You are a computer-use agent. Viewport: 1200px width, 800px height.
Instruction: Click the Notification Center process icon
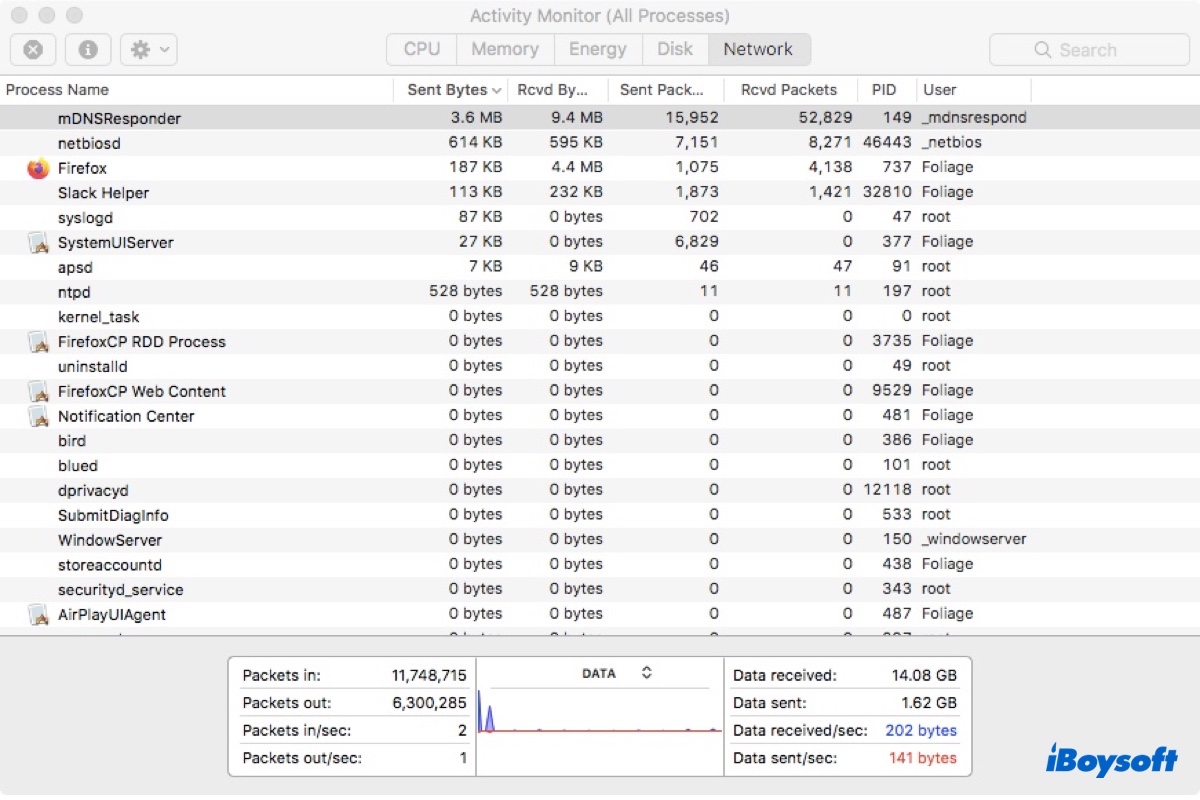click(38, 416)
